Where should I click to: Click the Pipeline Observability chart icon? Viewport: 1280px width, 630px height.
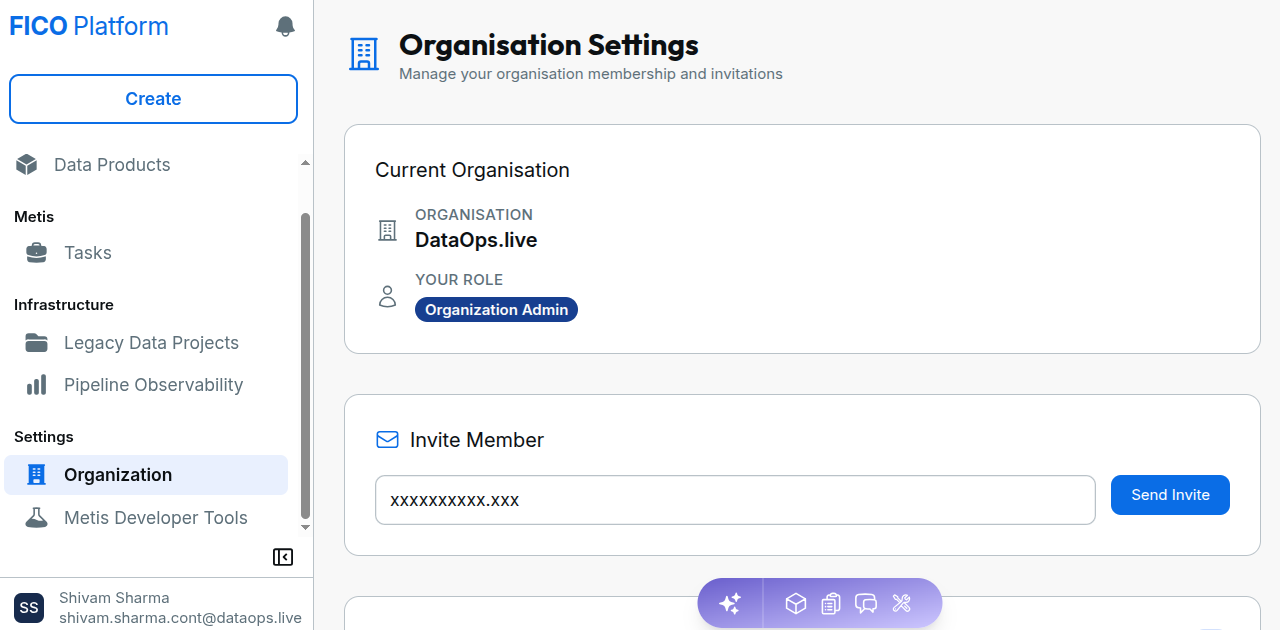coord(36,385)
